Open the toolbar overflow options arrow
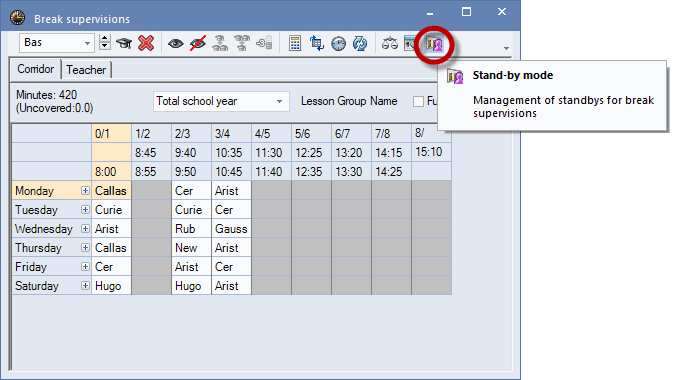The height and width of the screenshot is (380, 676). pyautogui.click(x=507, y=48)
